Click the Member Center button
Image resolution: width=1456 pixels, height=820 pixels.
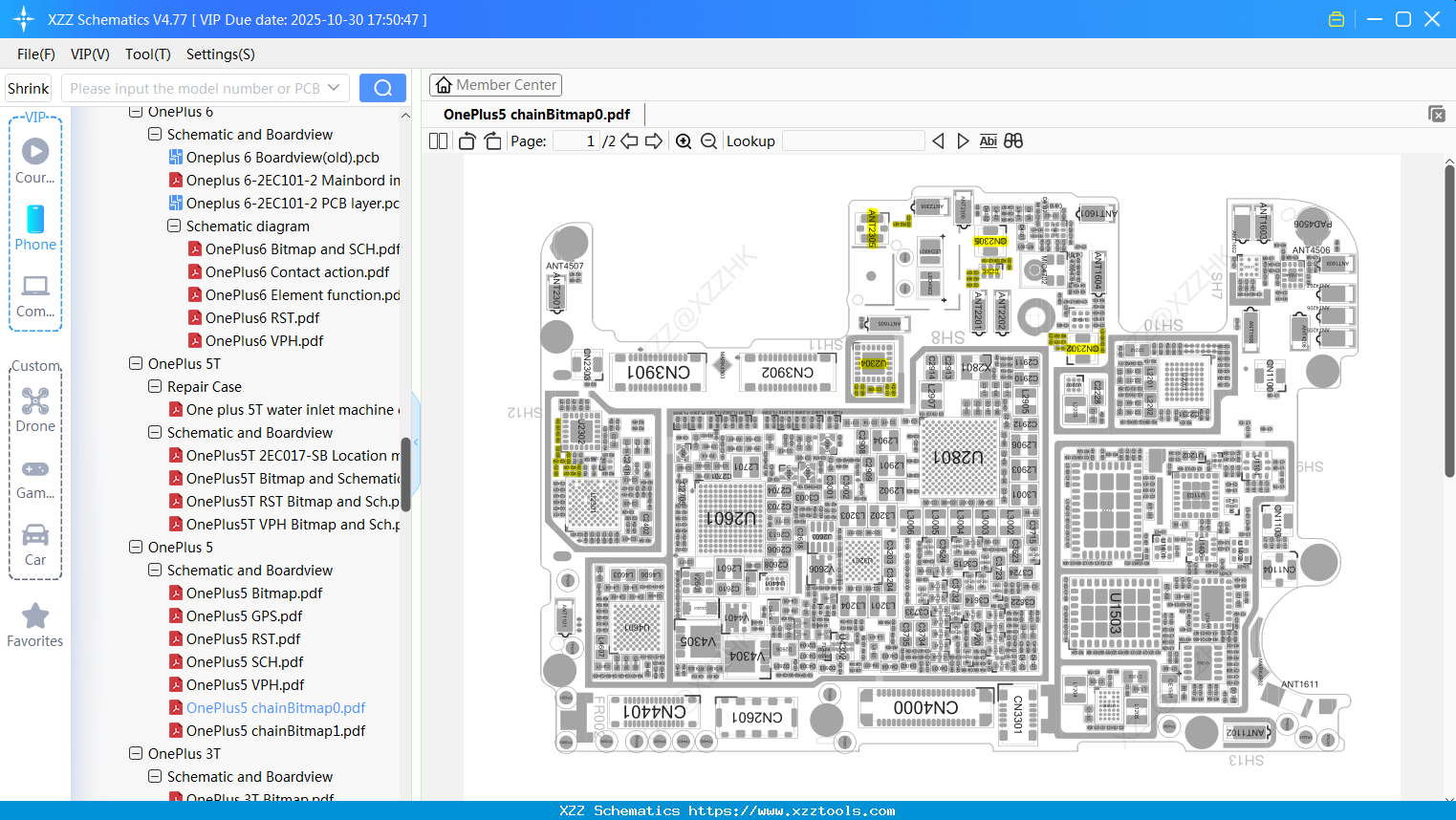[x=495, y=85]
